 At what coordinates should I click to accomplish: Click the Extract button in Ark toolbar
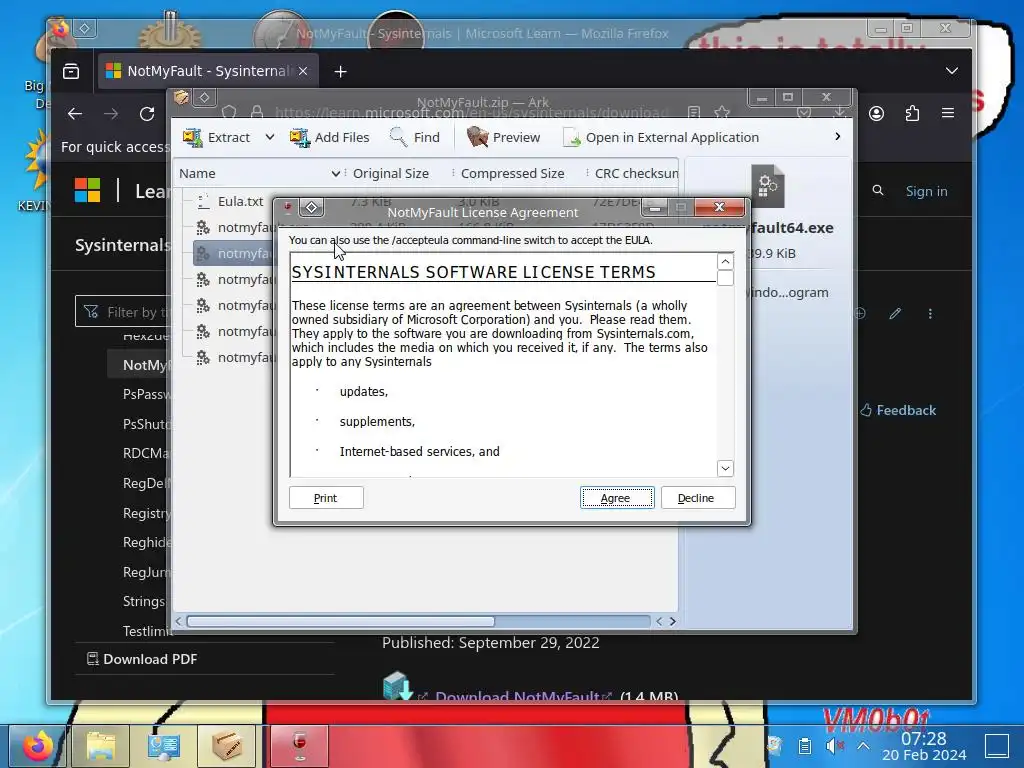coord(217,137)
